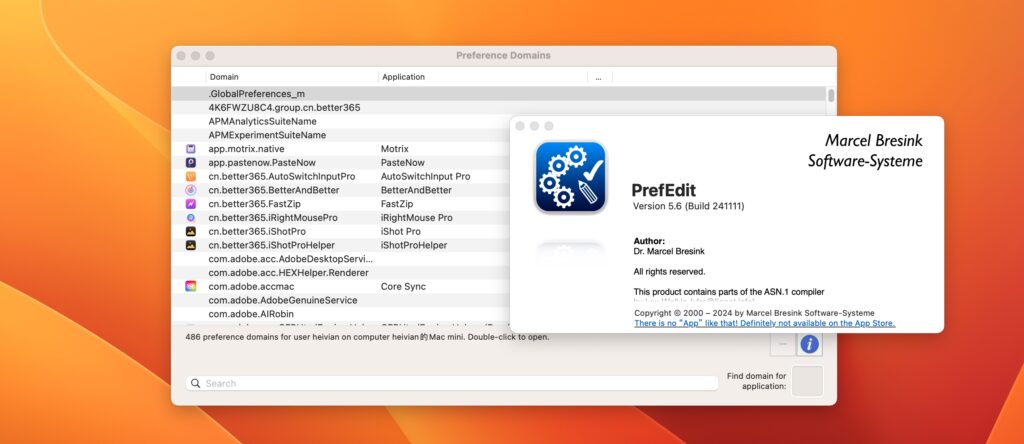1024x444 pixels.
Task: Click the domain list vertical scrollbar
Action: [831, 95]
